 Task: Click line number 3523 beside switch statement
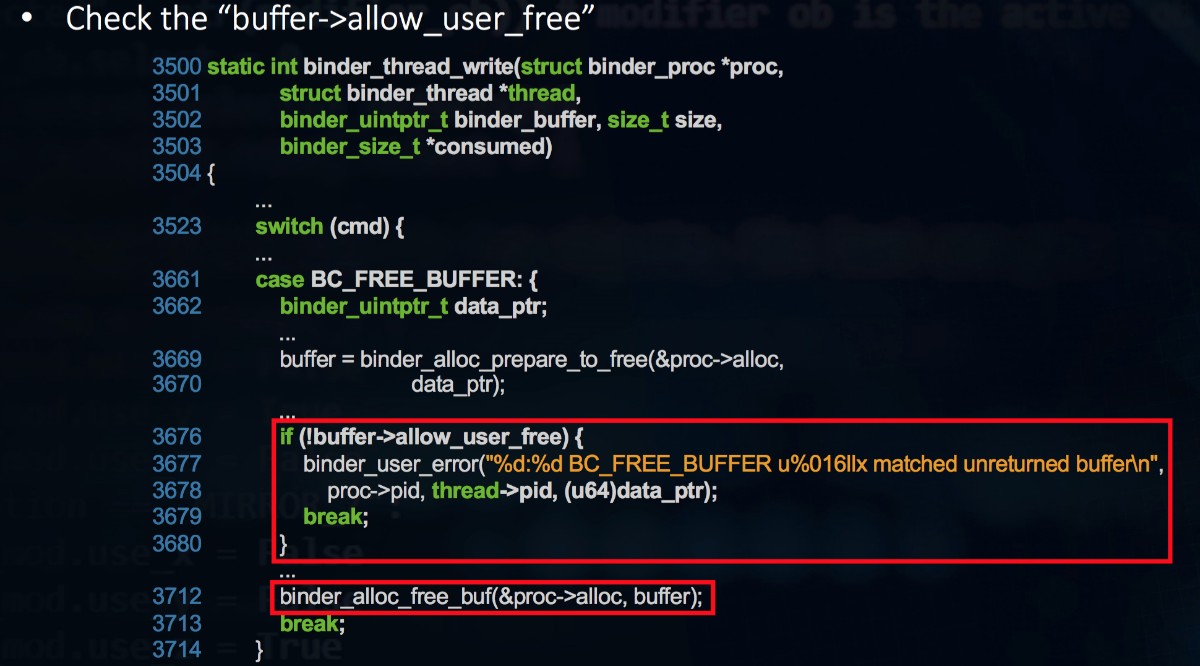(176, 226)
